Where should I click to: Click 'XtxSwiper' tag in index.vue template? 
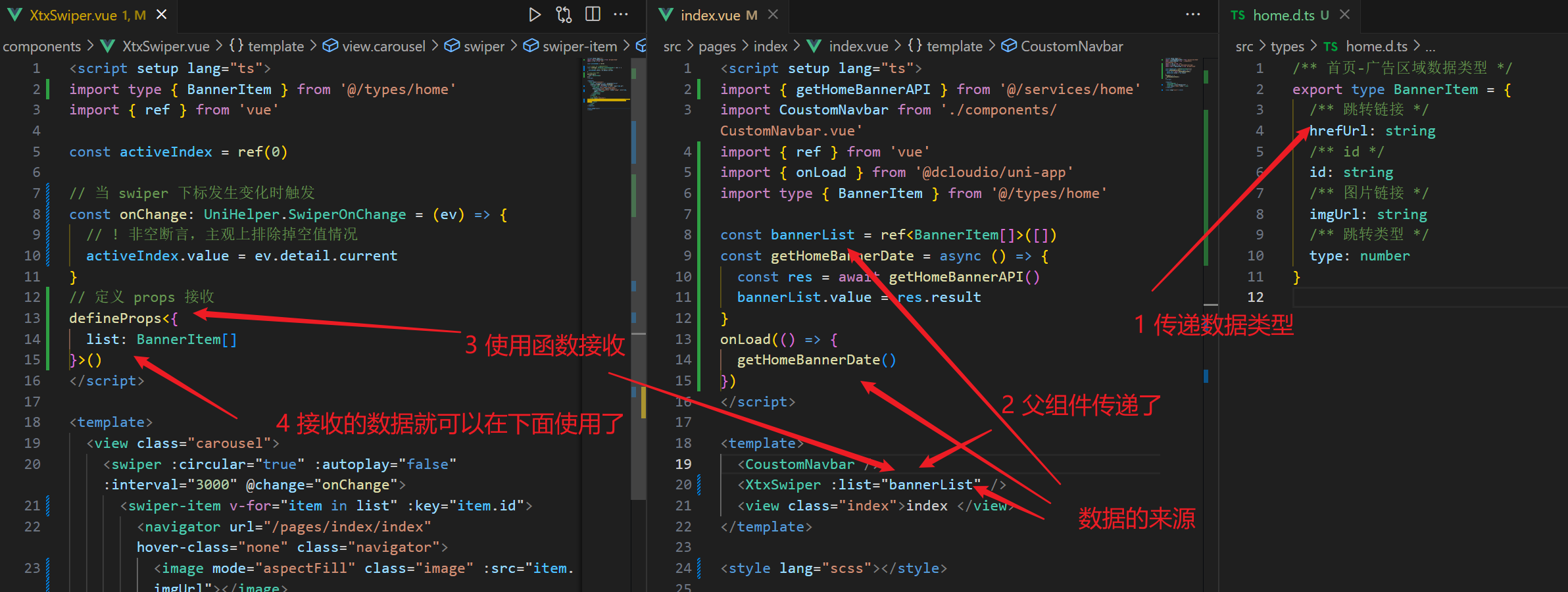(x=783, y=485)
